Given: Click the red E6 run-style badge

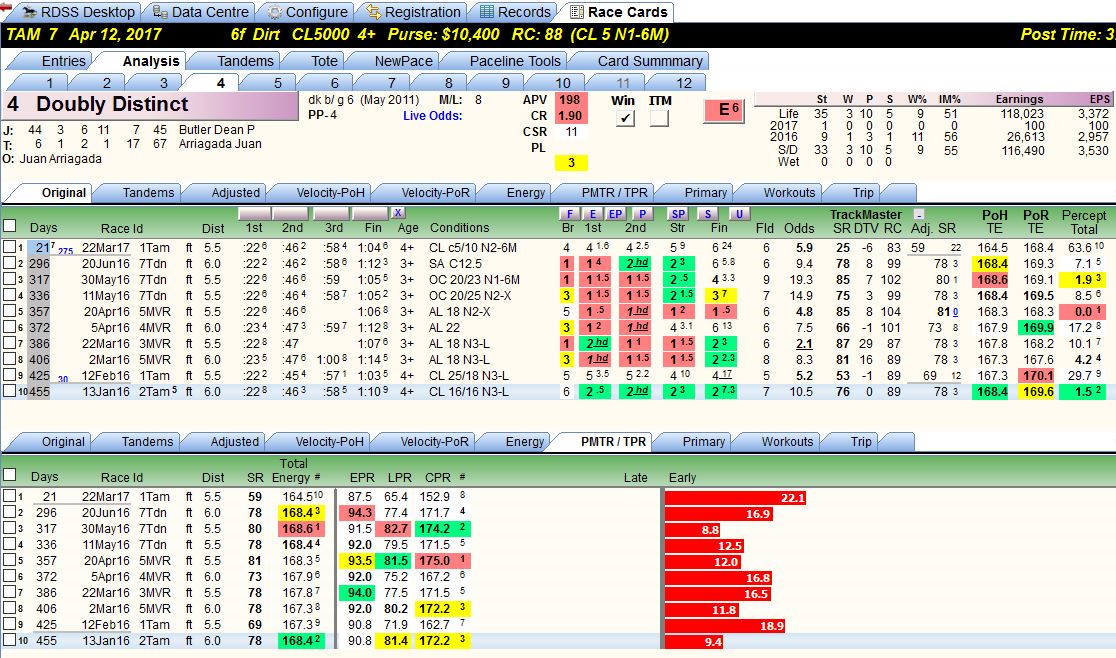Looking at the screenshot, I should coord(723,110).
